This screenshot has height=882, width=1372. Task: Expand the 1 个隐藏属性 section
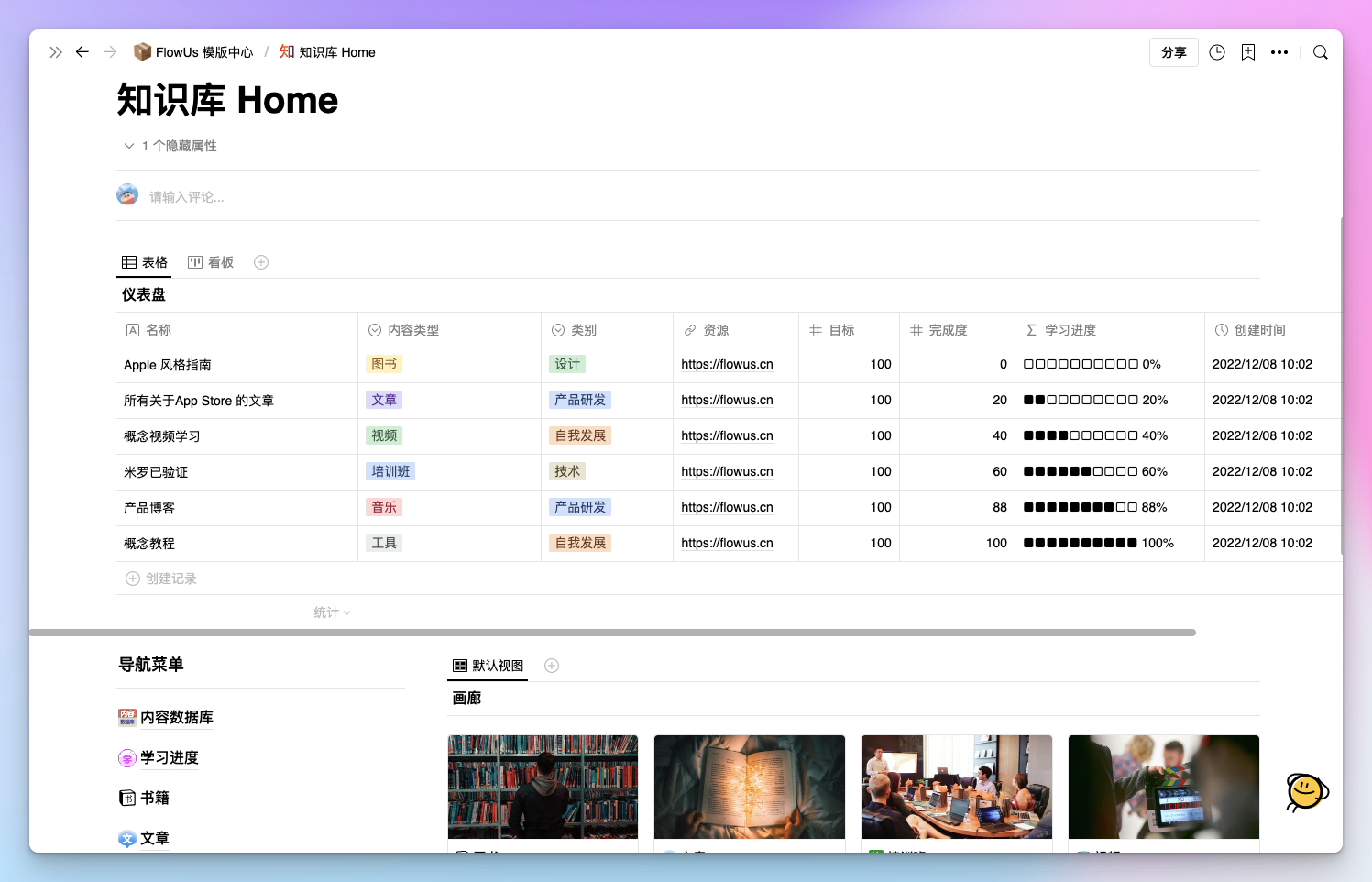(170, 145)
